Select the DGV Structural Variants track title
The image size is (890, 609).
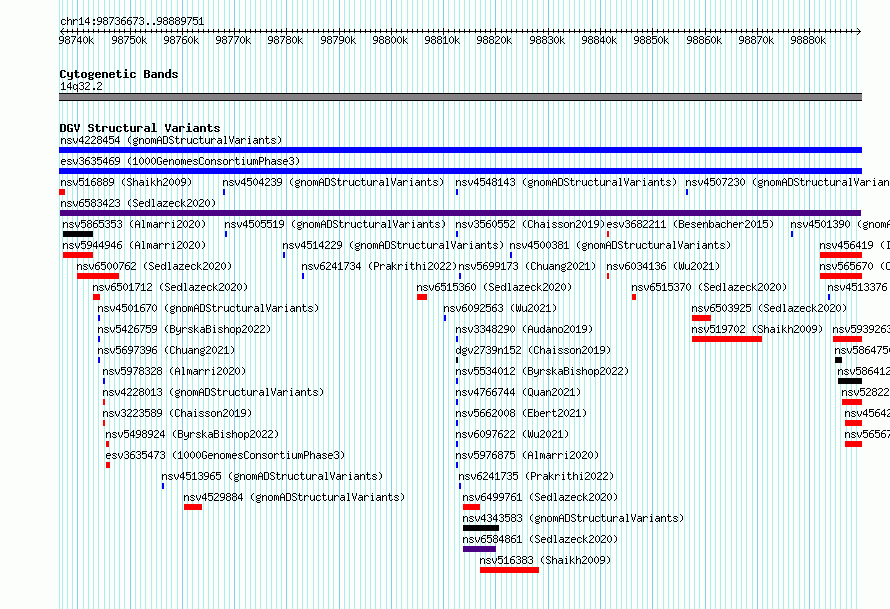pos(140,128)
